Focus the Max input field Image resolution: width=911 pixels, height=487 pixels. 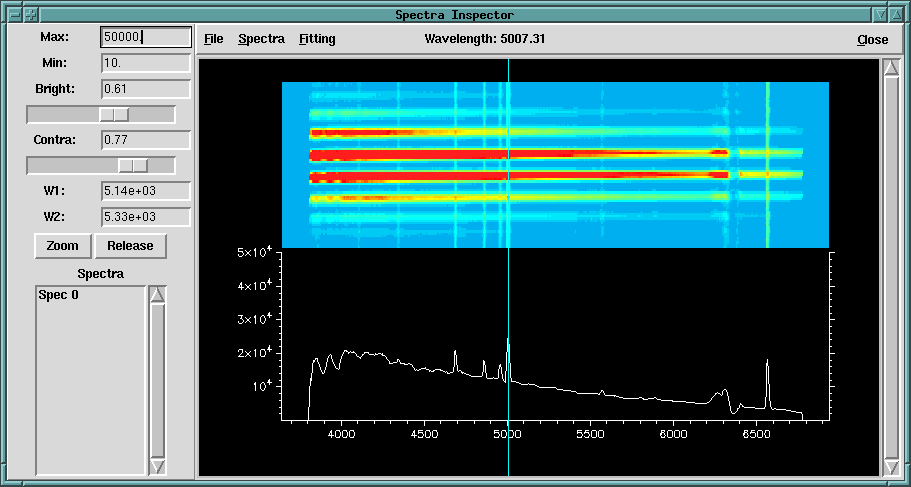(x=146, y=37)
